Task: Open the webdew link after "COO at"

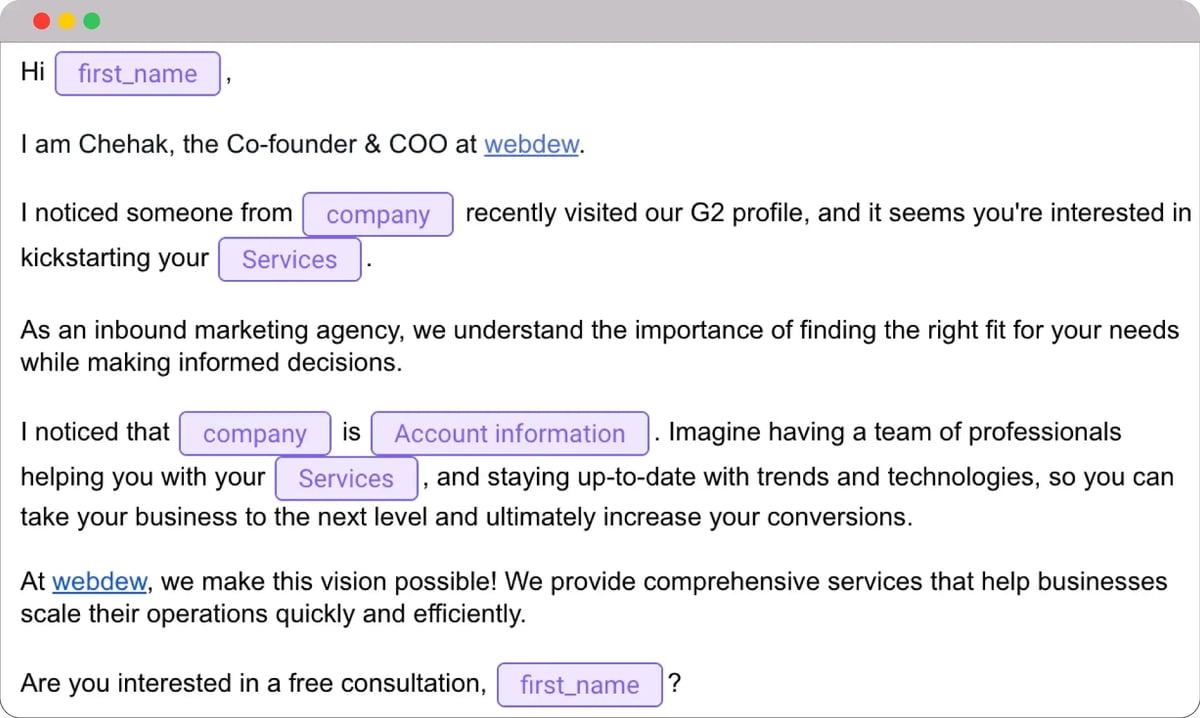Action: (x=531, y=145)
